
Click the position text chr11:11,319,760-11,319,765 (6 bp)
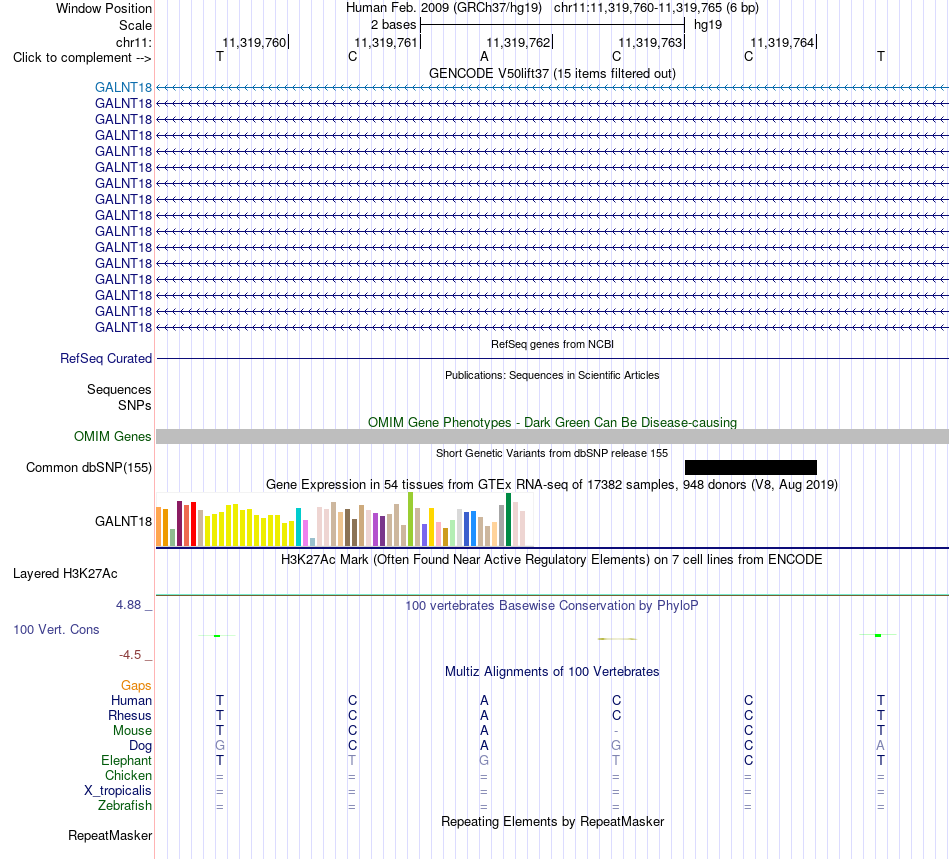click(656, 8)
